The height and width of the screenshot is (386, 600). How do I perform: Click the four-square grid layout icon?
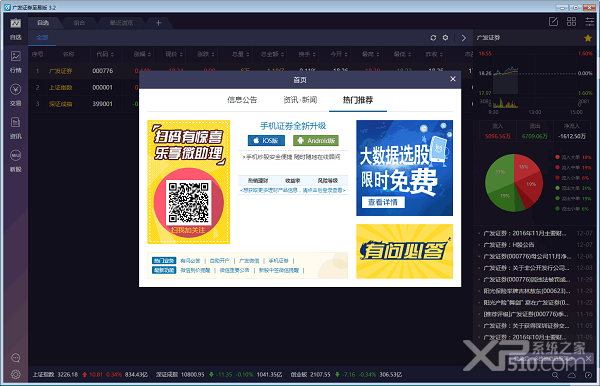point(571,21)
